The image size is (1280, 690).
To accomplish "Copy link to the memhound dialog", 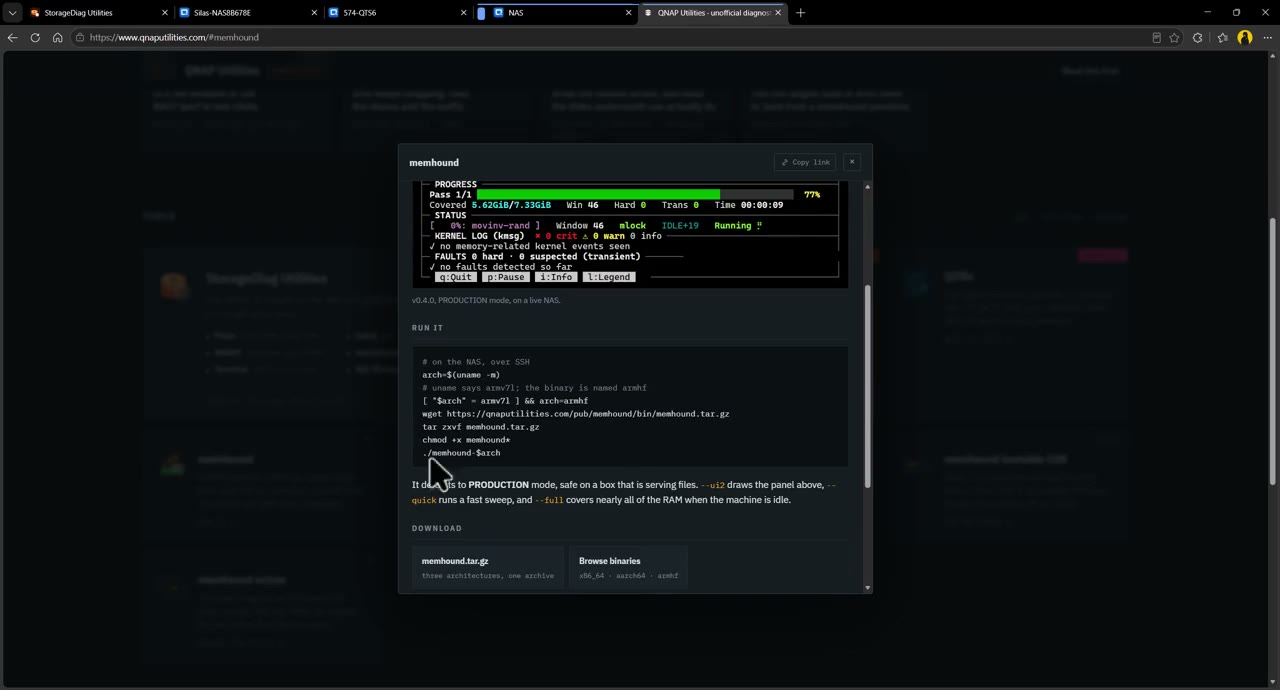I will click(805, 162).
